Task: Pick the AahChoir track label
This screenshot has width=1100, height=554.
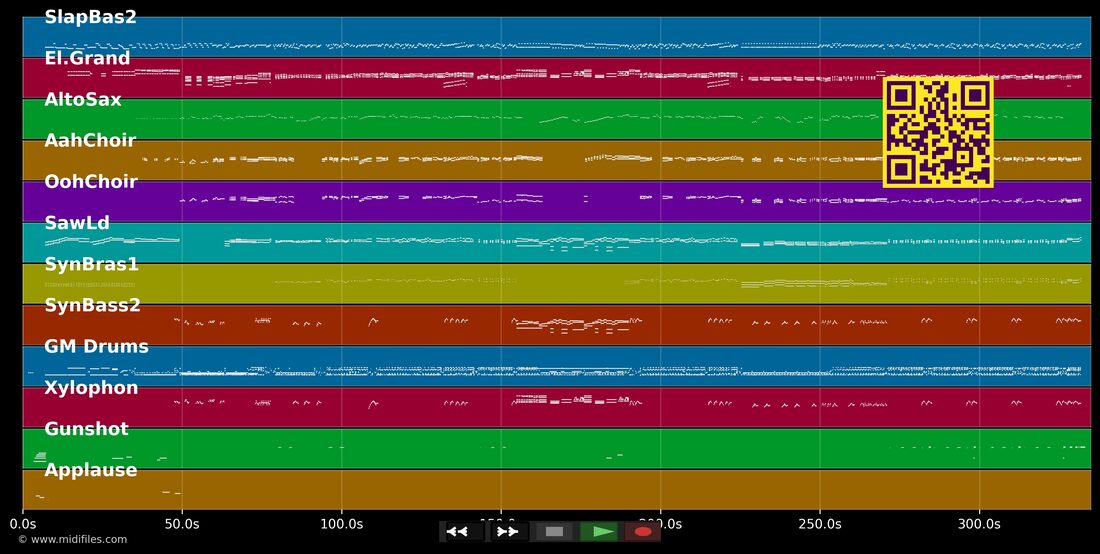Action: pyautogui.click(x=90, y=140)
